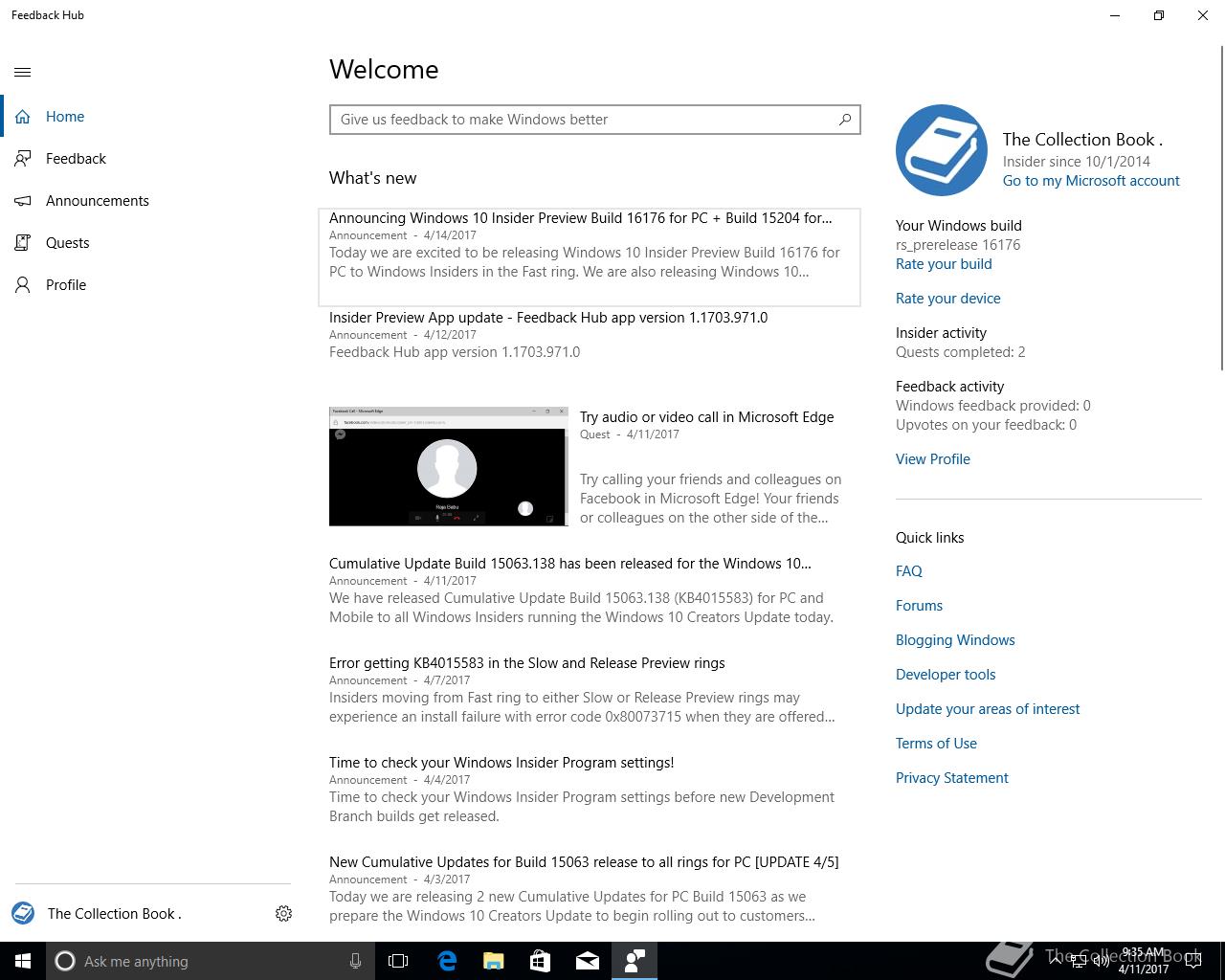Viewport: 1225px width, 980px height.
Task: Click the Feedback icon in sidebar
Action: click(x=23, y=159)
